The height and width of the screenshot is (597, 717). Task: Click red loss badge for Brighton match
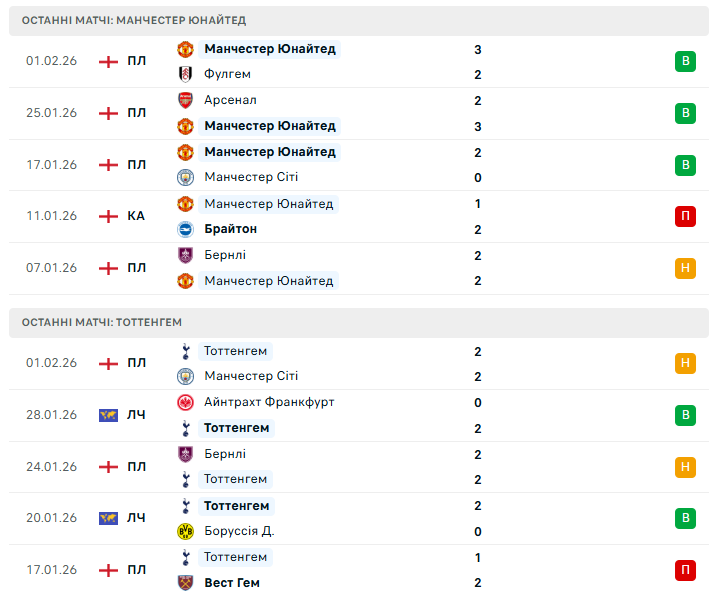pyautogui.click(x=685, y=216)
